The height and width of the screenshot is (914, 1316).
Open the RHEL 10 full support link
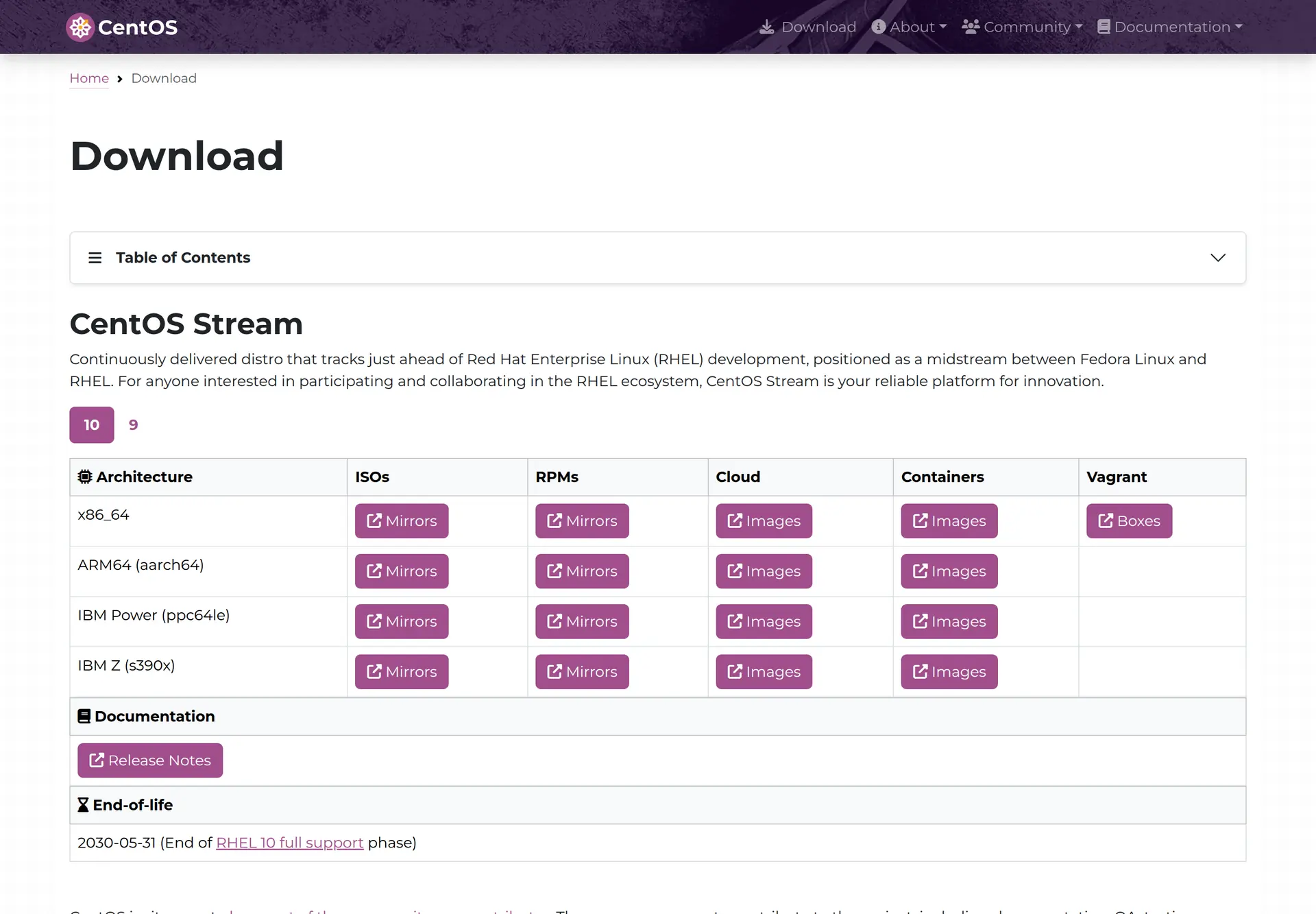coord(289,843)
